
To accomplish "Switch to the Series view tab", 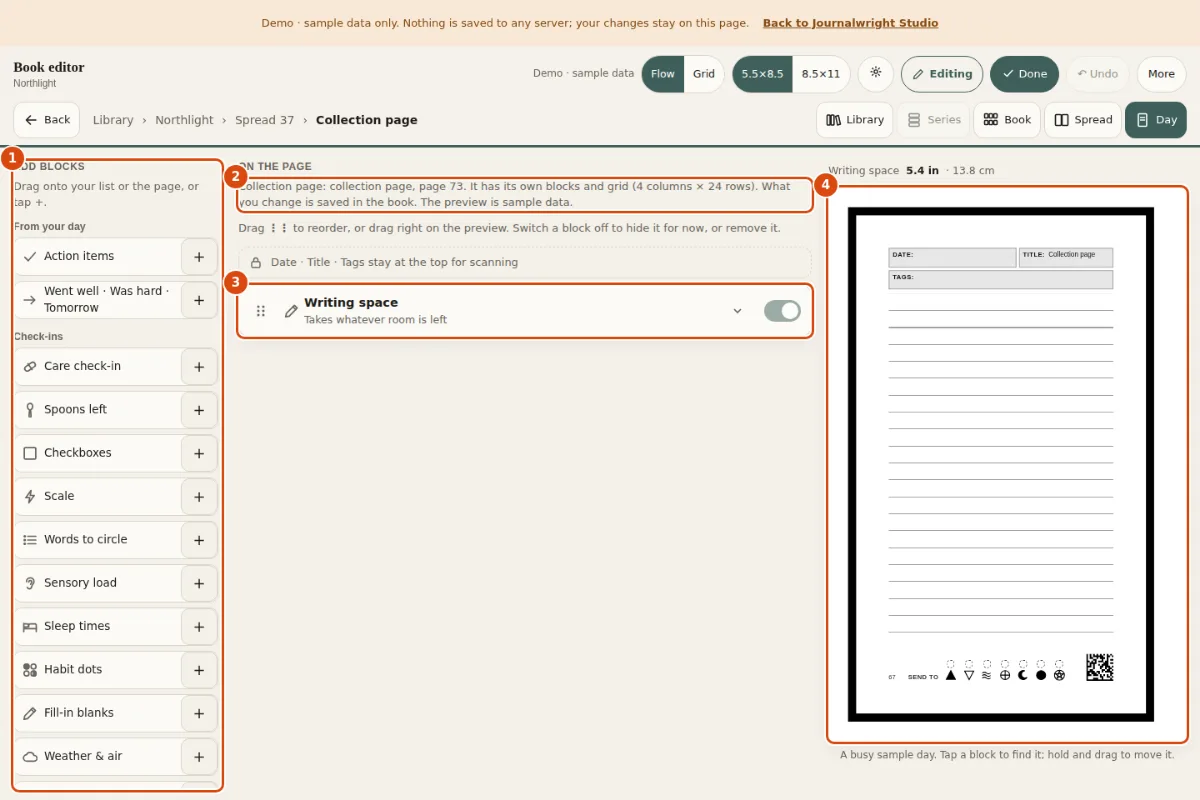I will point(933,120).
